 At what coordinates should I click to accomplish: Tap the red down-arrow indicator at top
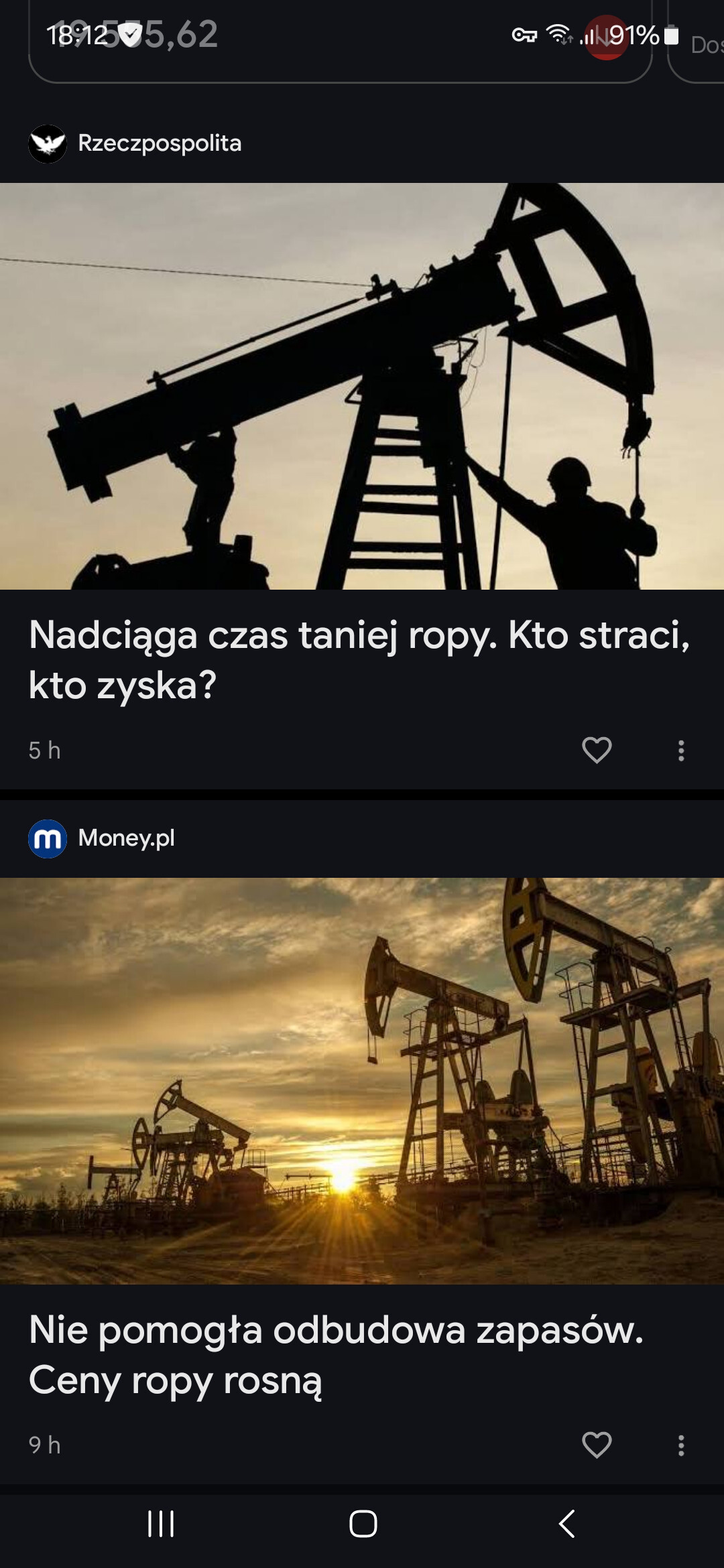pos(605,38)
